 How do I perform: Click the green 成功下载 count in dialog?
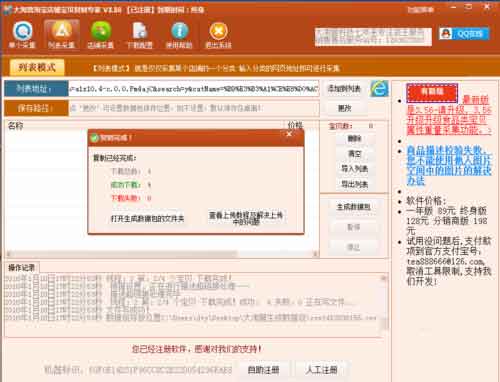[130, 185]
